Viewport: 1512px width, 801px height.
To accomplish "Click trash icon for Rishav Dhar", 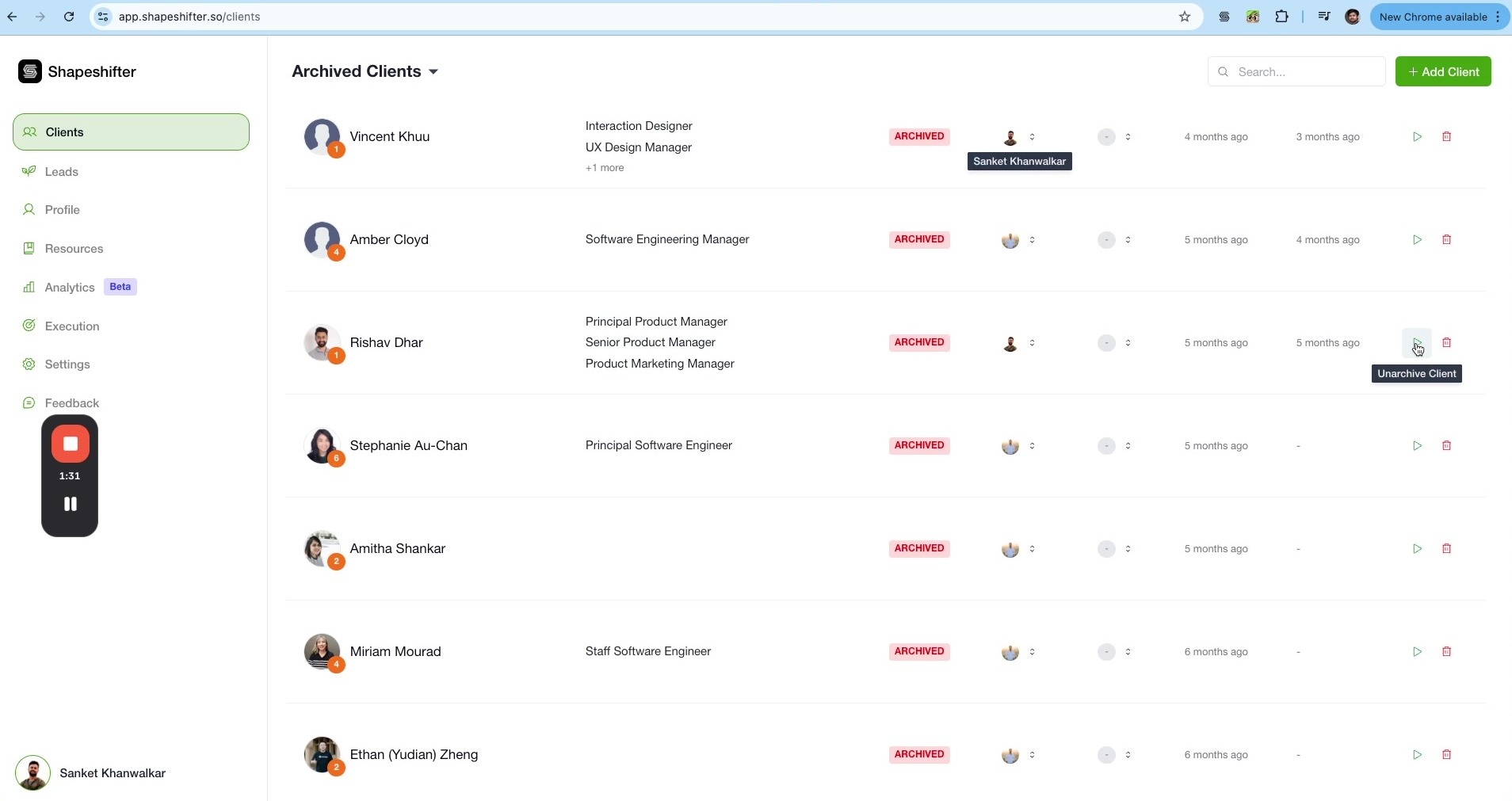I will click(1446, 343).
